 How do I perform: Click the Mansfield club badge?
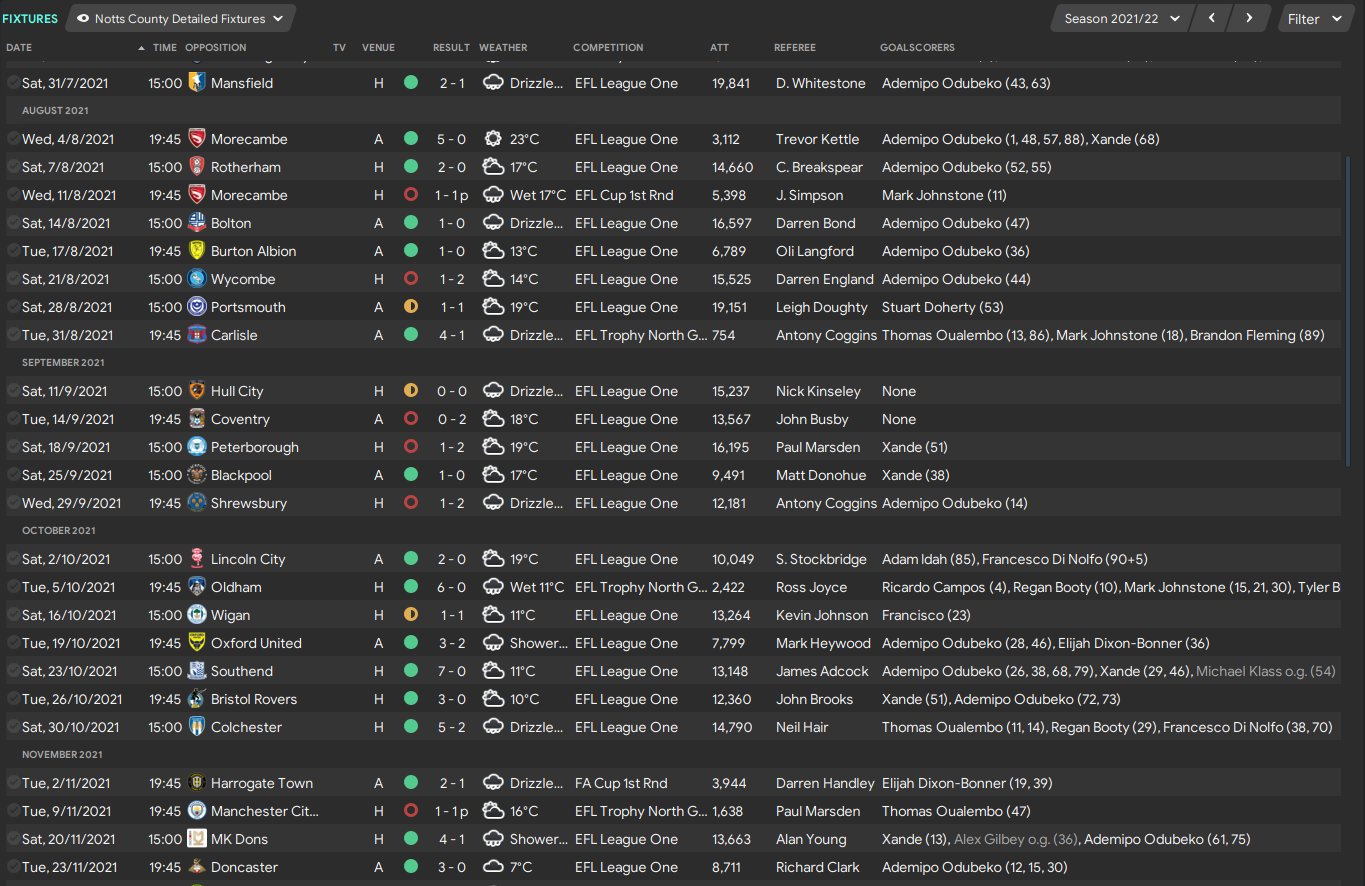click(197, 83)
